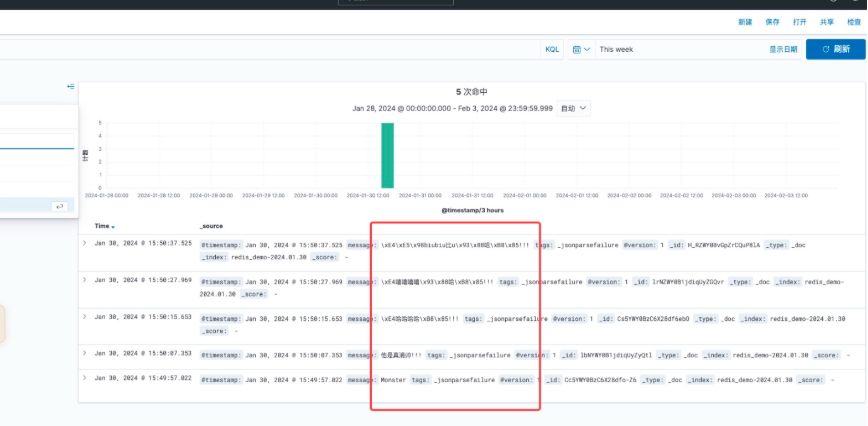
Task: Sort by the Time column arrow
Action: 113,227
